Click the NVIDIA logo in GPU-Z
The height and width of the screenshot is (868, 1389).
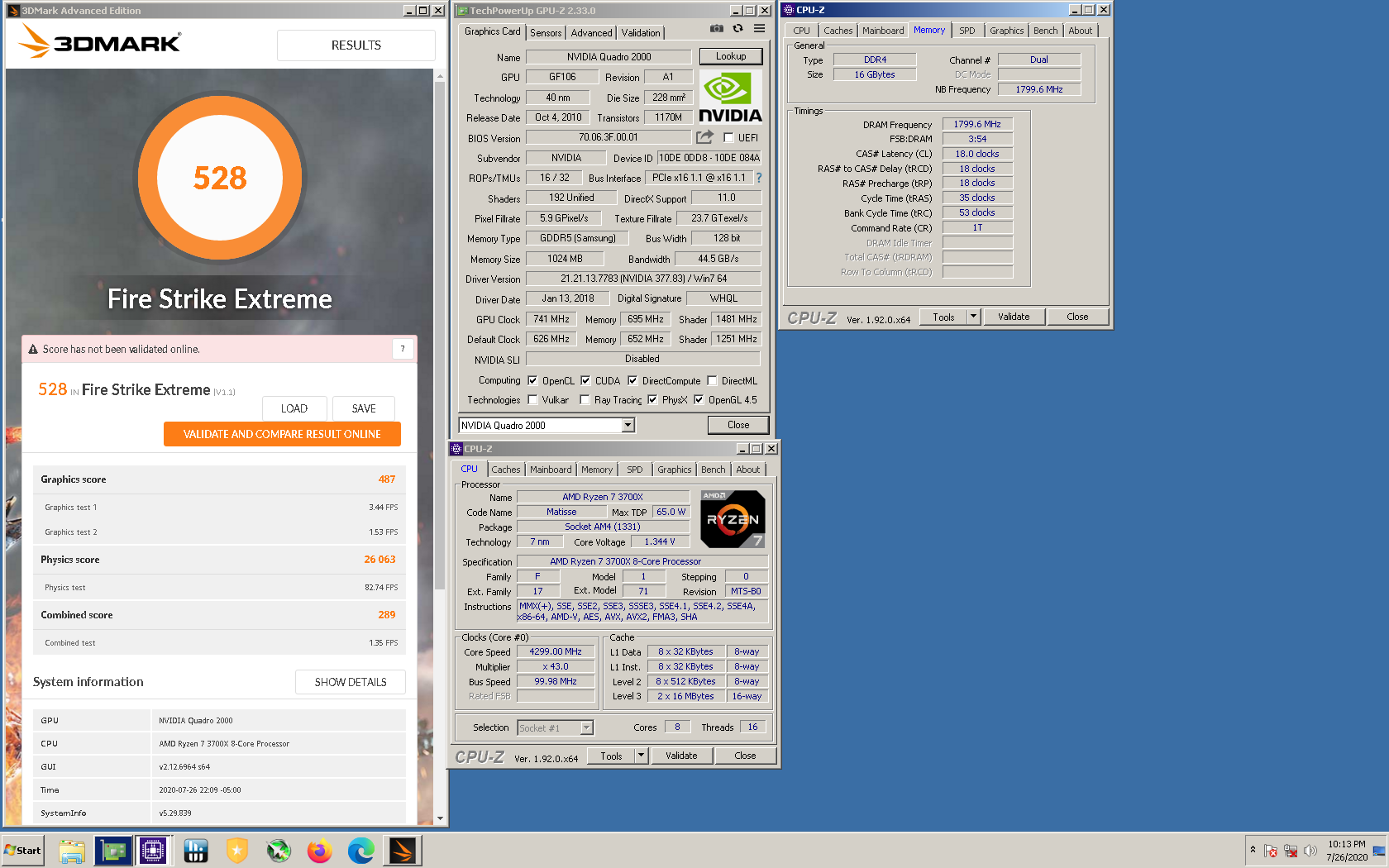(730, 98)
